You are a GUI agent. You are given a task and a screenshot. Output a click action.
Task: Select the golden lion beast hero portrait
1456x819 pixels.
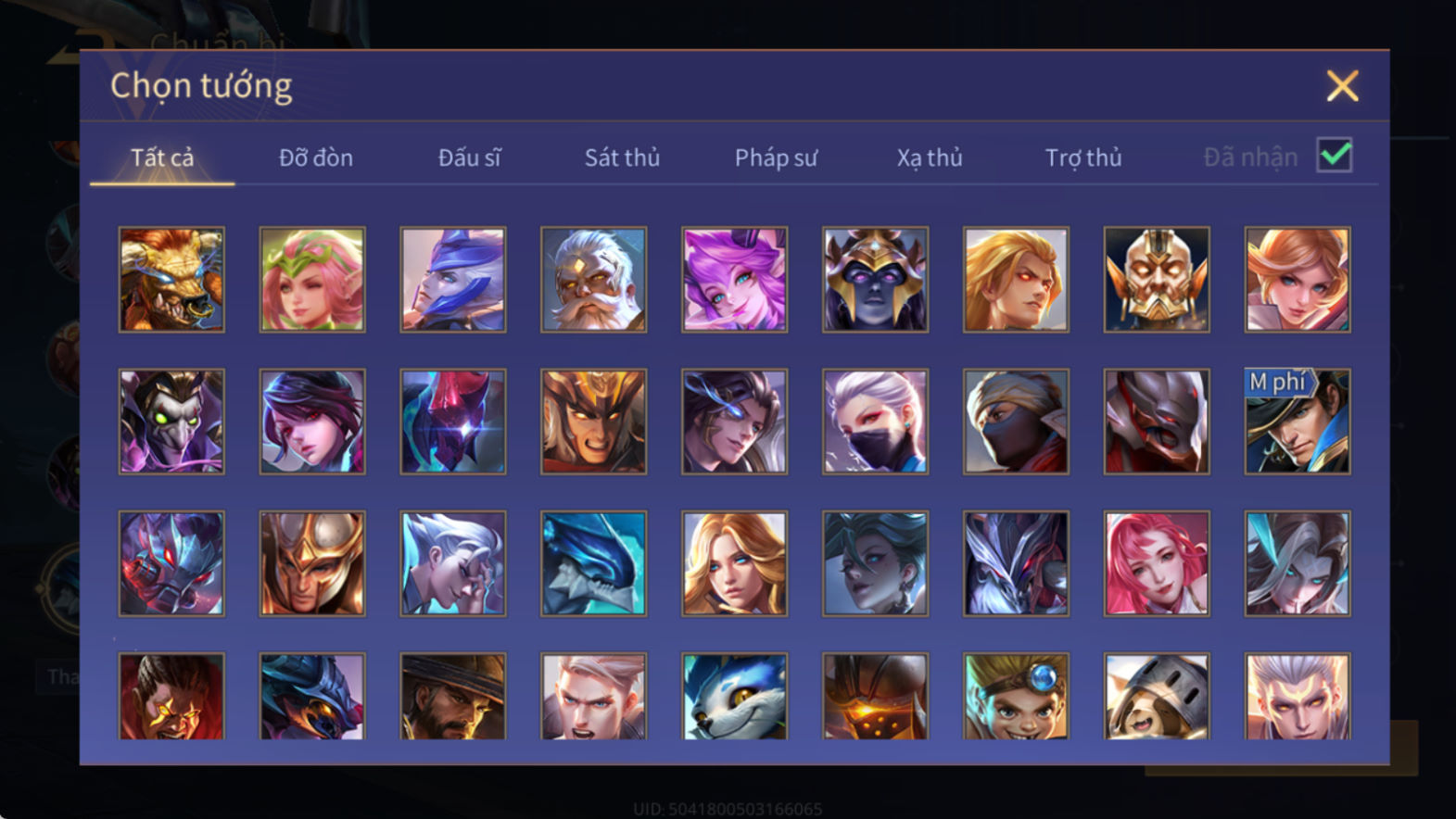click(x=171, y=280)
